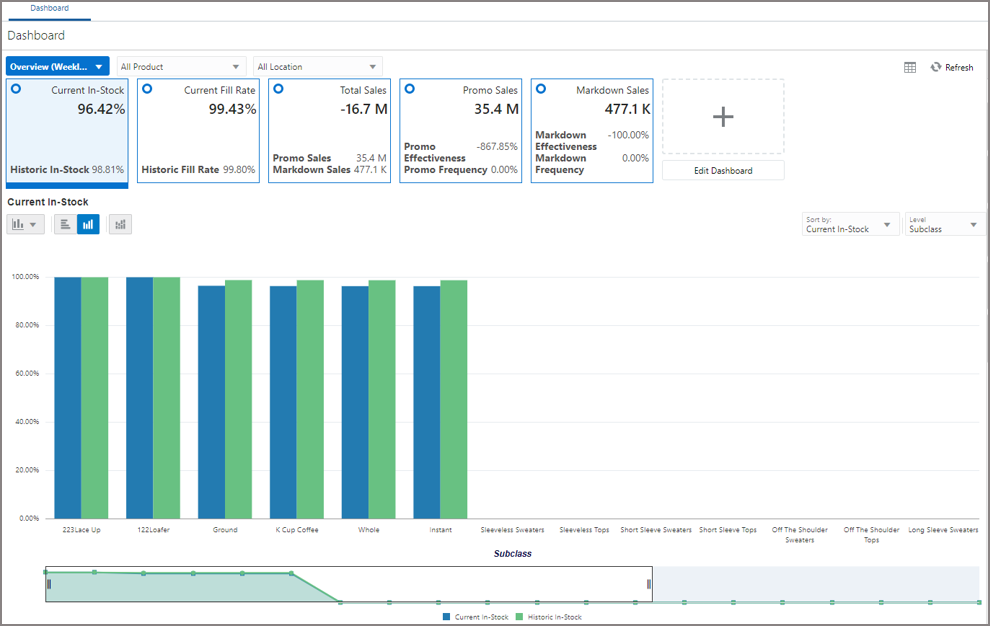The height and width of the screenshot is (626, 990).
Task: Expand the All Product filter dropdown
Action: (x=181, y=65)
